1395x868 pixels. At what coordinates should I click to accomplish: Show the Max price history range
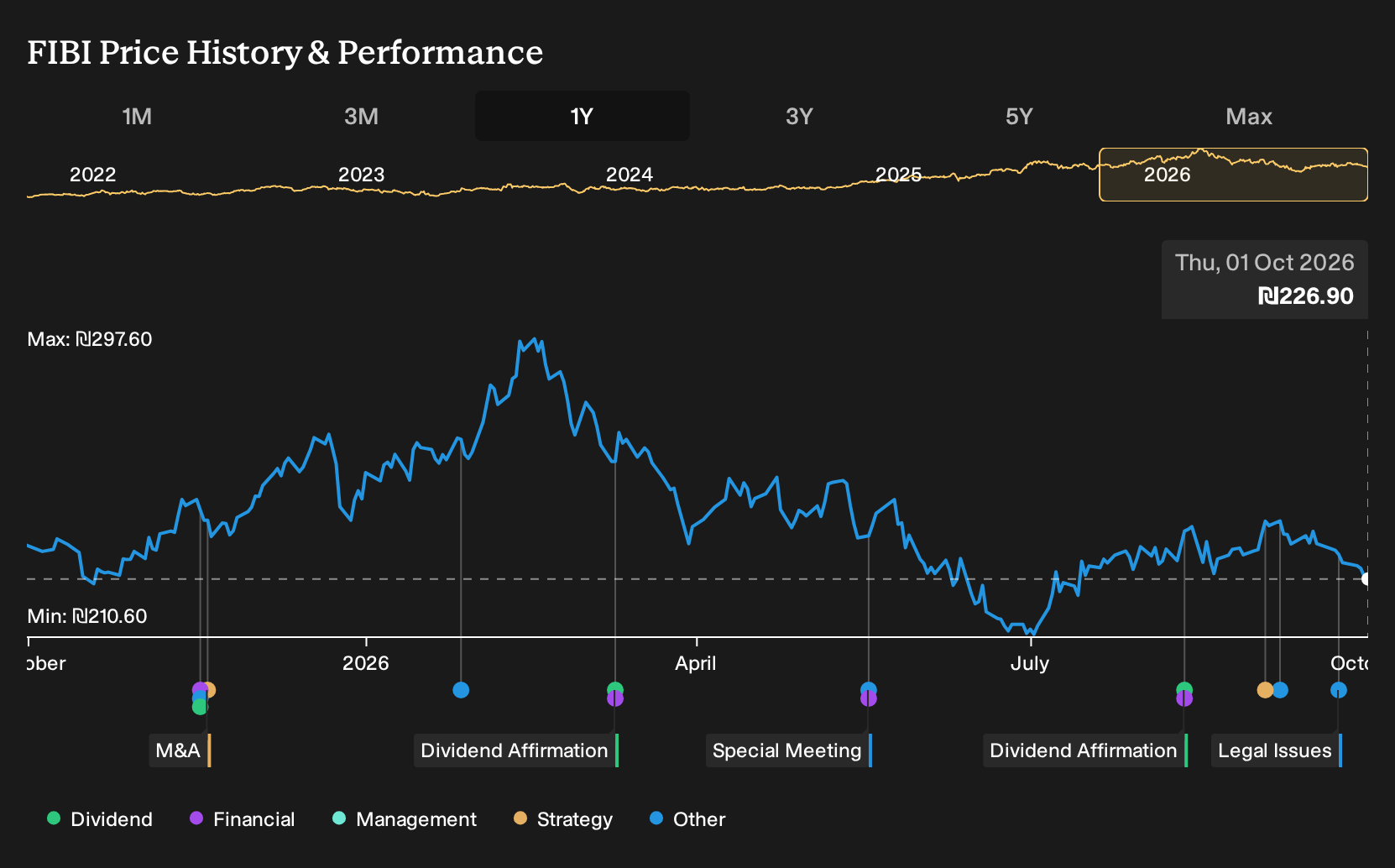(x=1249, y=117)
